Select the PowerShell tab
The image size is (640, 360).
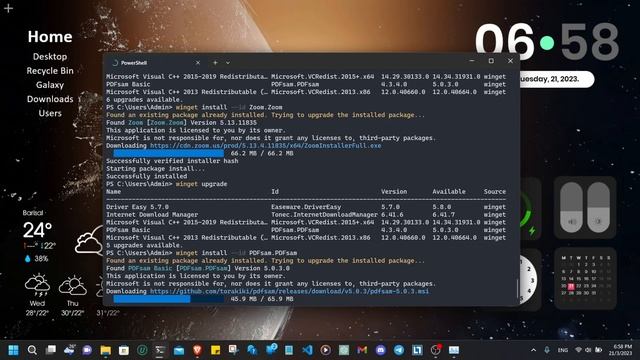click(155, 63)
